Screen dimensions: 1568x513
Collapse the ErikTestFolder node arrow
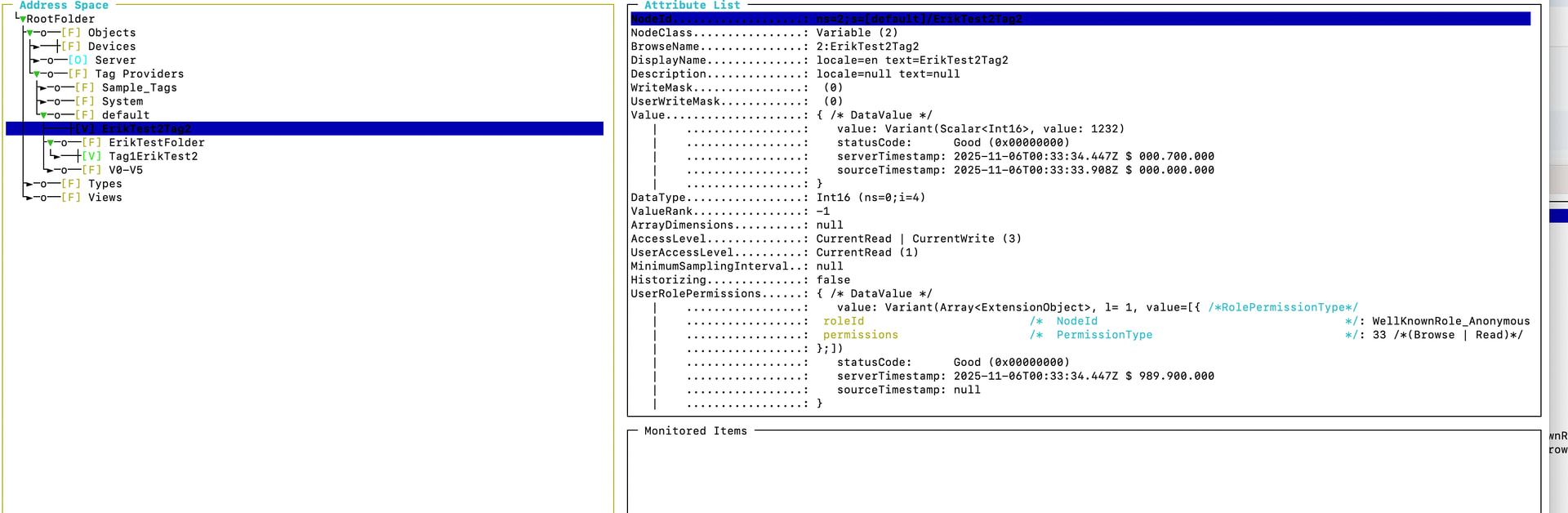[51, 143]
